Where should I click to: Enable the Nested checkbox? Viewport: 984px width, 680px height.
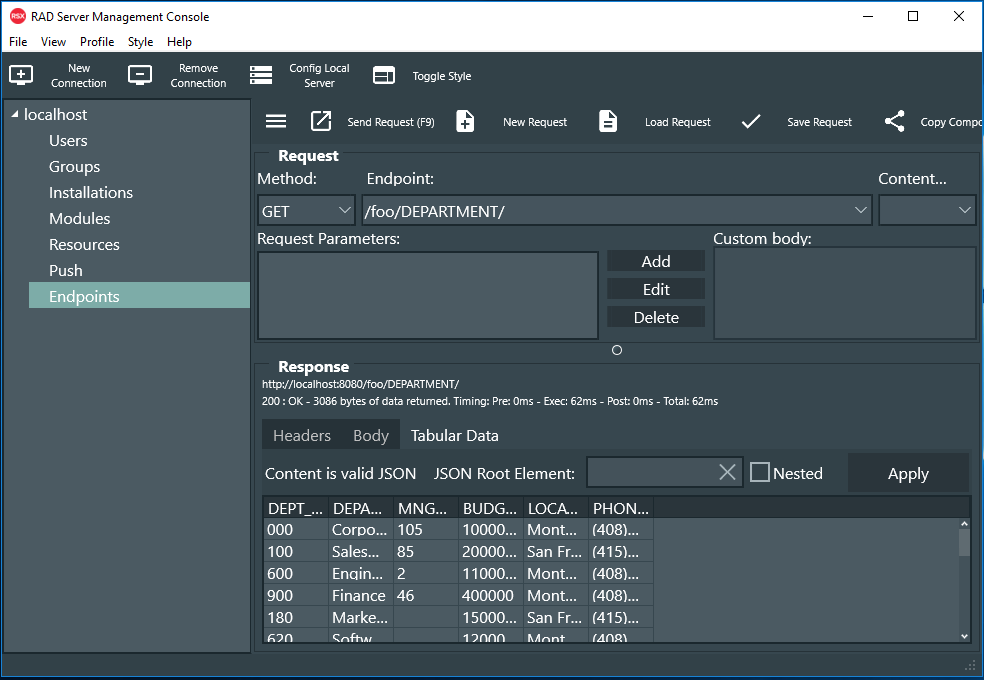760,472
